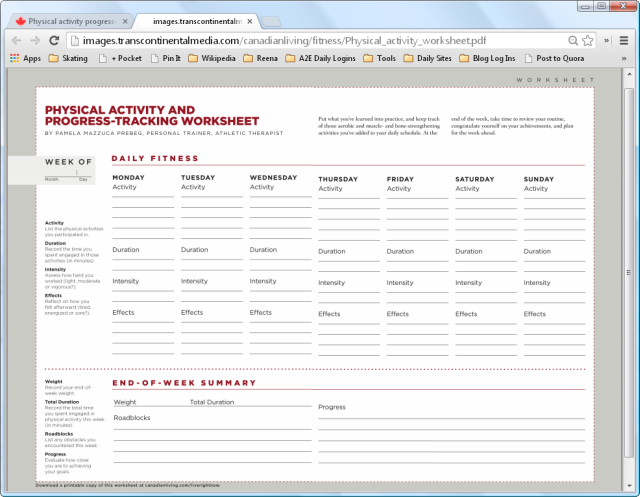Viewport: 640px width, 497px height.
Task: Open the A2E Daily Logins folder
Action: point(320,58)
